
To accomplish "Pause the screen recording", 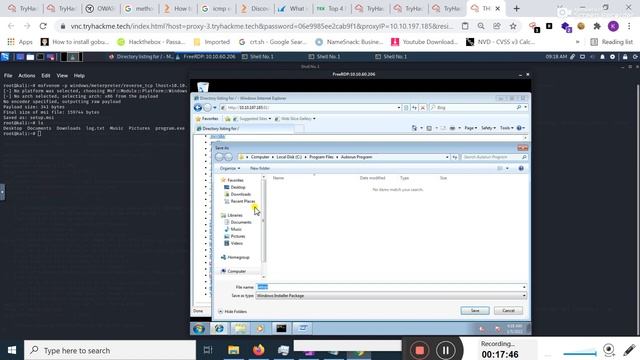I will (445, 350).
